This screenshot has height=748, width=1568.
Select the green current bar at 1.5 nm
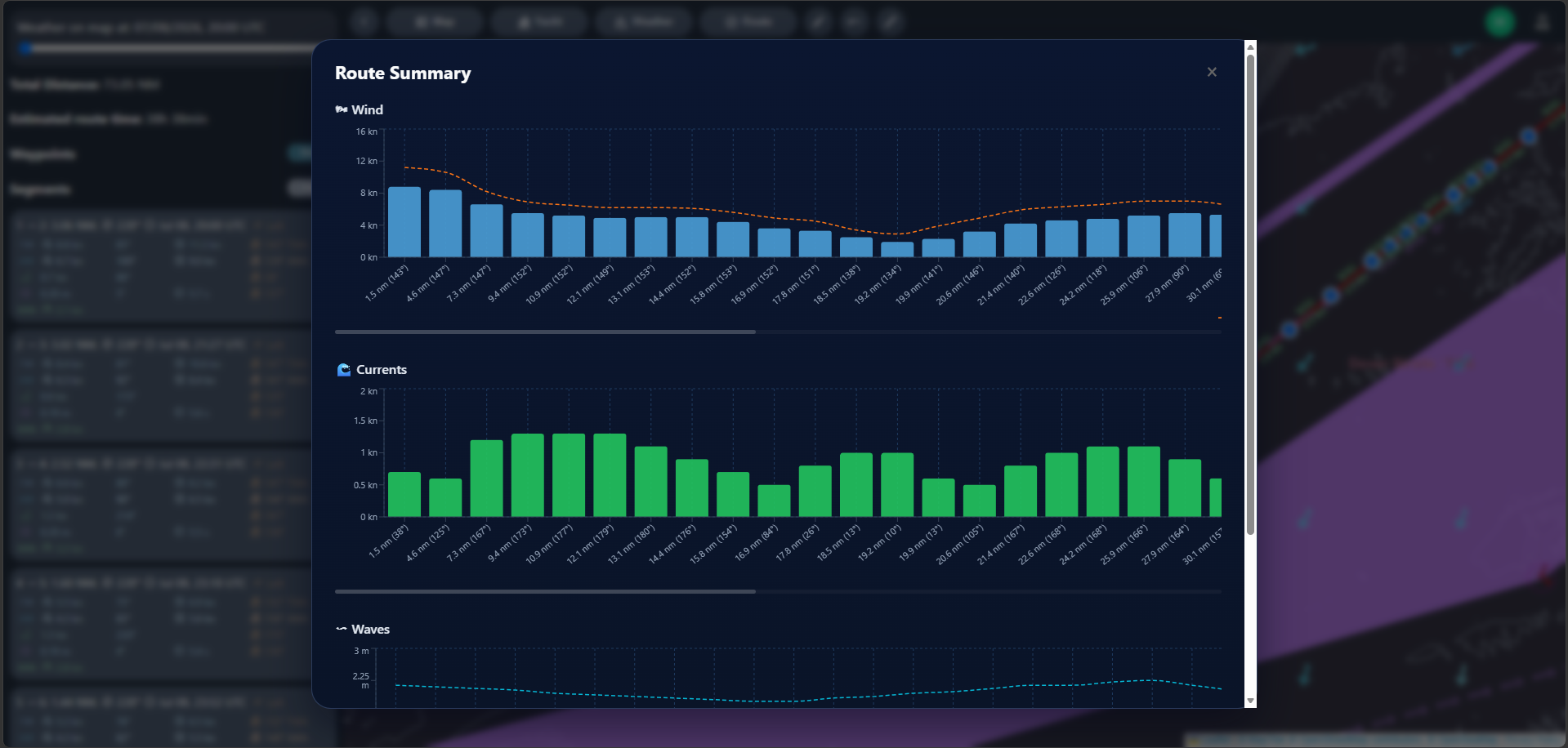tap(404, 494)
